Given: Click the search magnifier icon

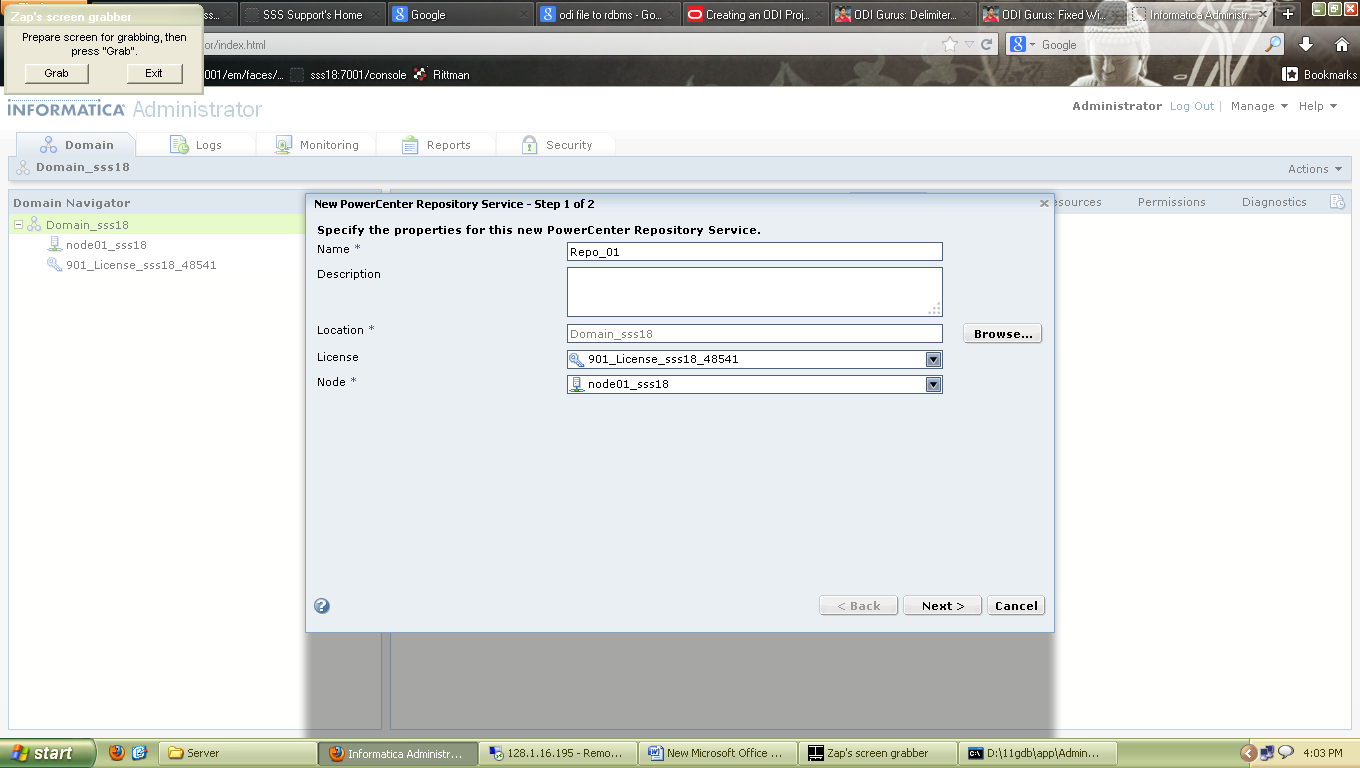Looking at the screenshot, I should 1273,44.
